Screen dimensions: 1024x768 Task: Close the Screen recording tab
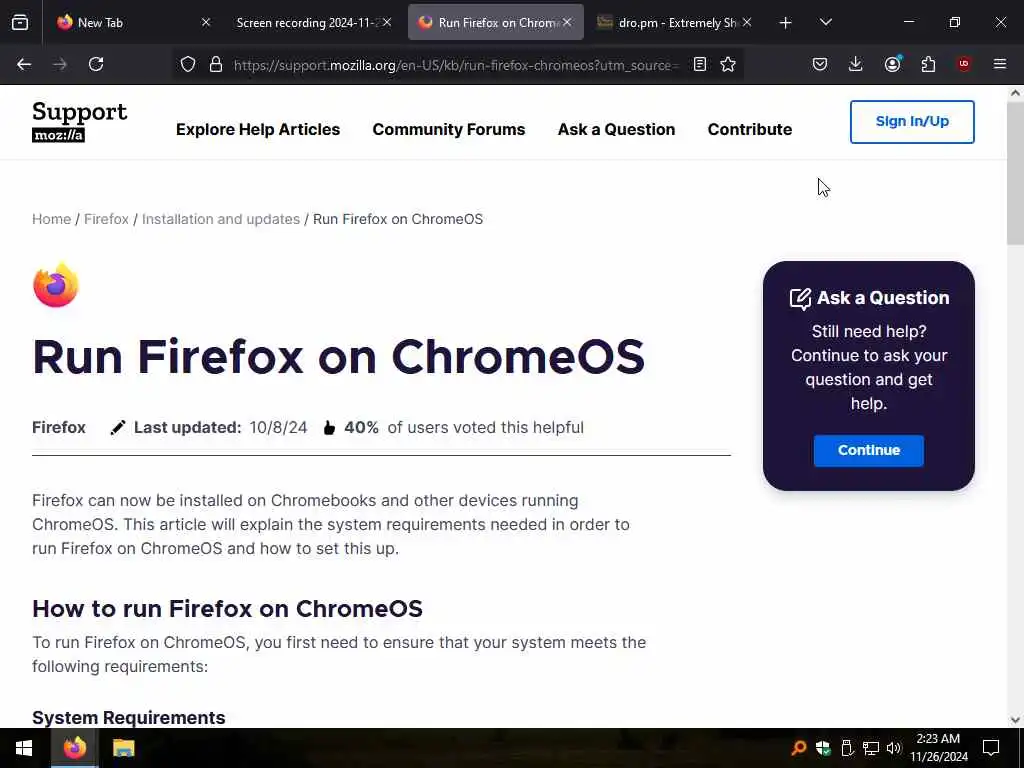pyautogui.click(x=387, y=22)
